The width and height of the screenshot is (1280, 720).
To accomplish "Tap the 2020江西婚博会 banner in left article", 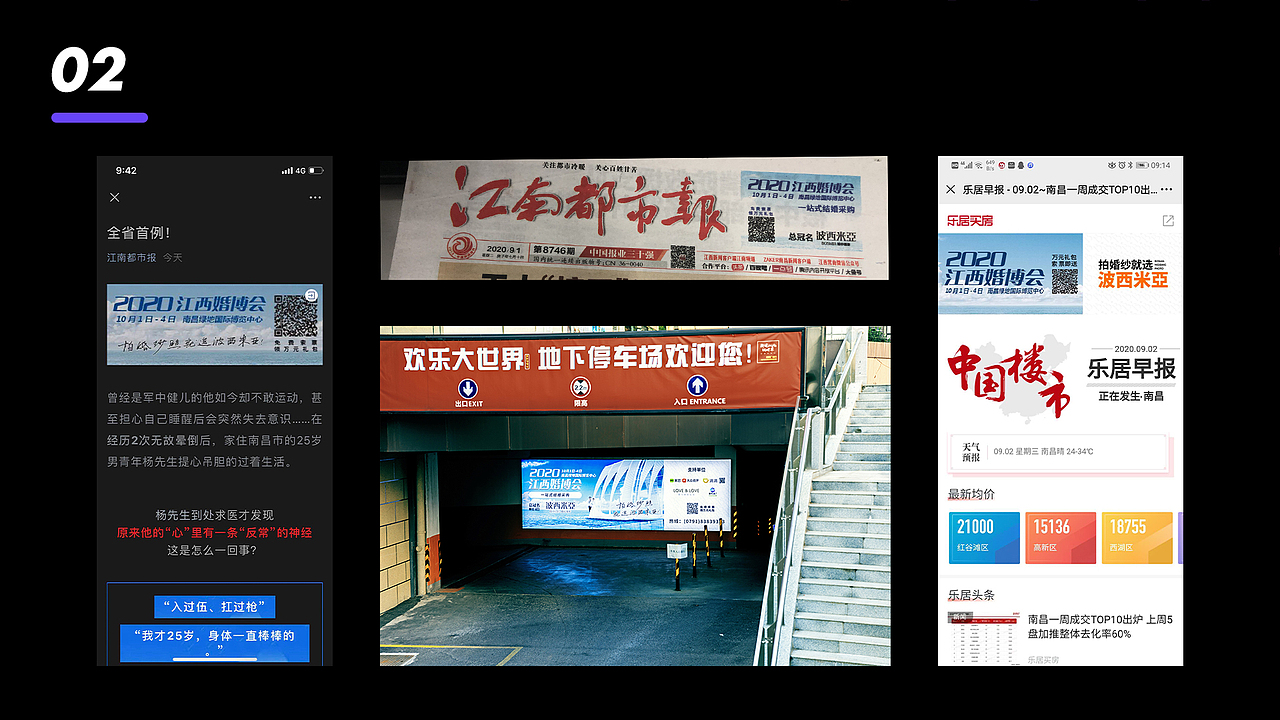I will (215, 325).
